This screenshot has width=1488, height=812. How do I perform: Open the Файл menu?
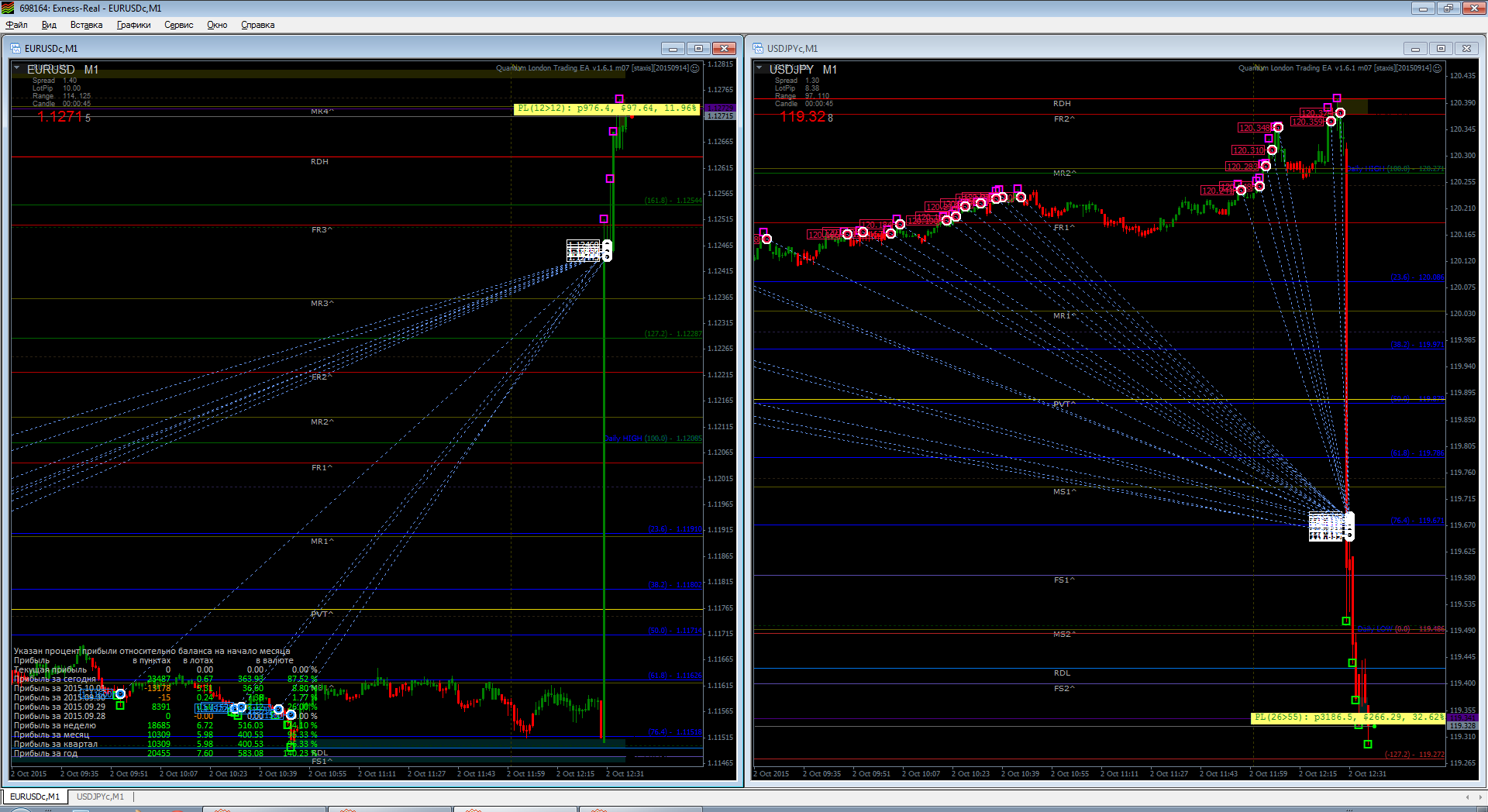tap(16, 25)
